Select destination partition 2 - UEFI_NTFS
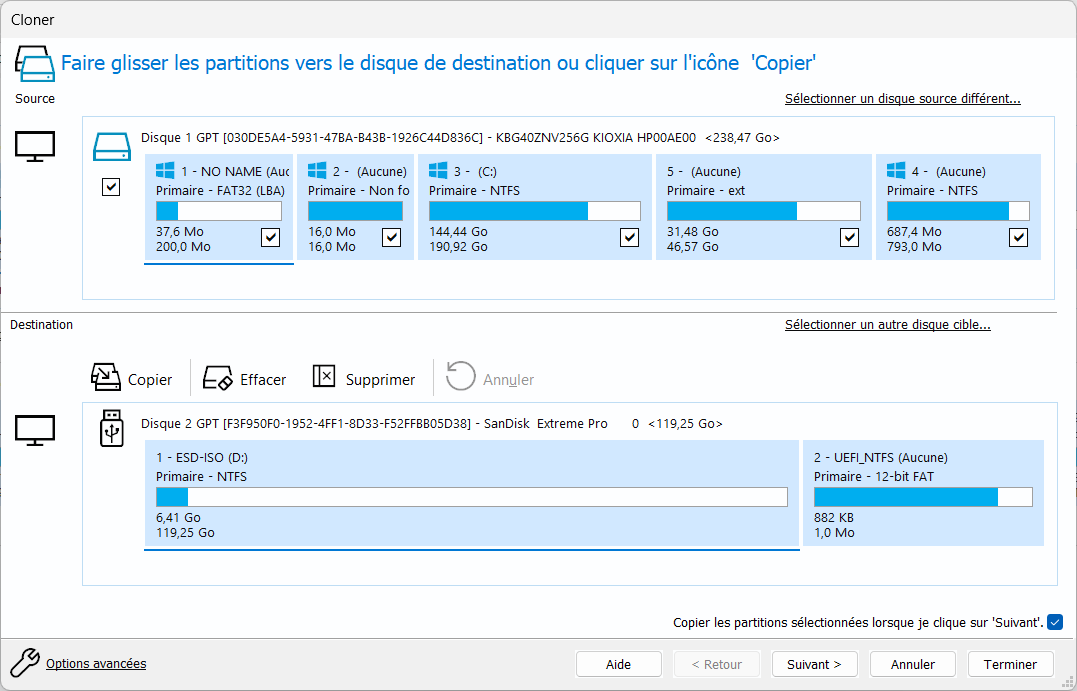Image resolution: width=1077 pixels, height=691 pixels. (924, 494)
